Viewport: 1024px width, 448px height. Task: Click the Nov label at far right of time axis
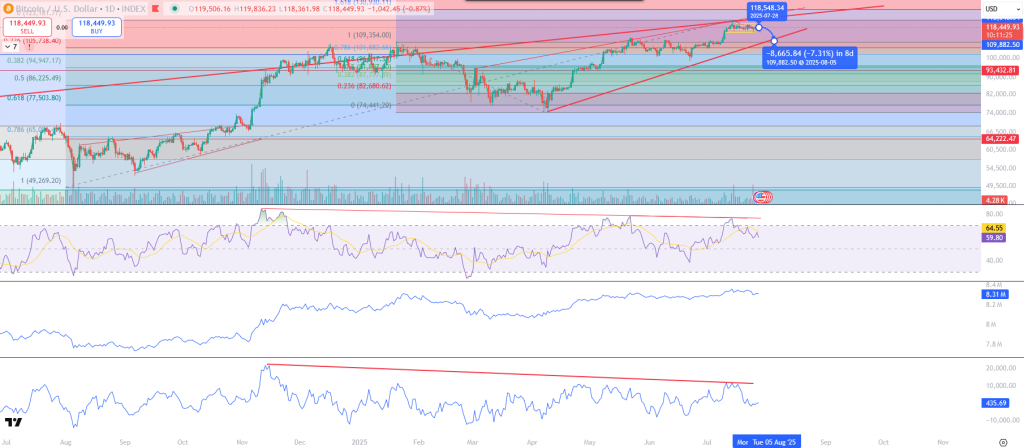click(x=943, y=442)
